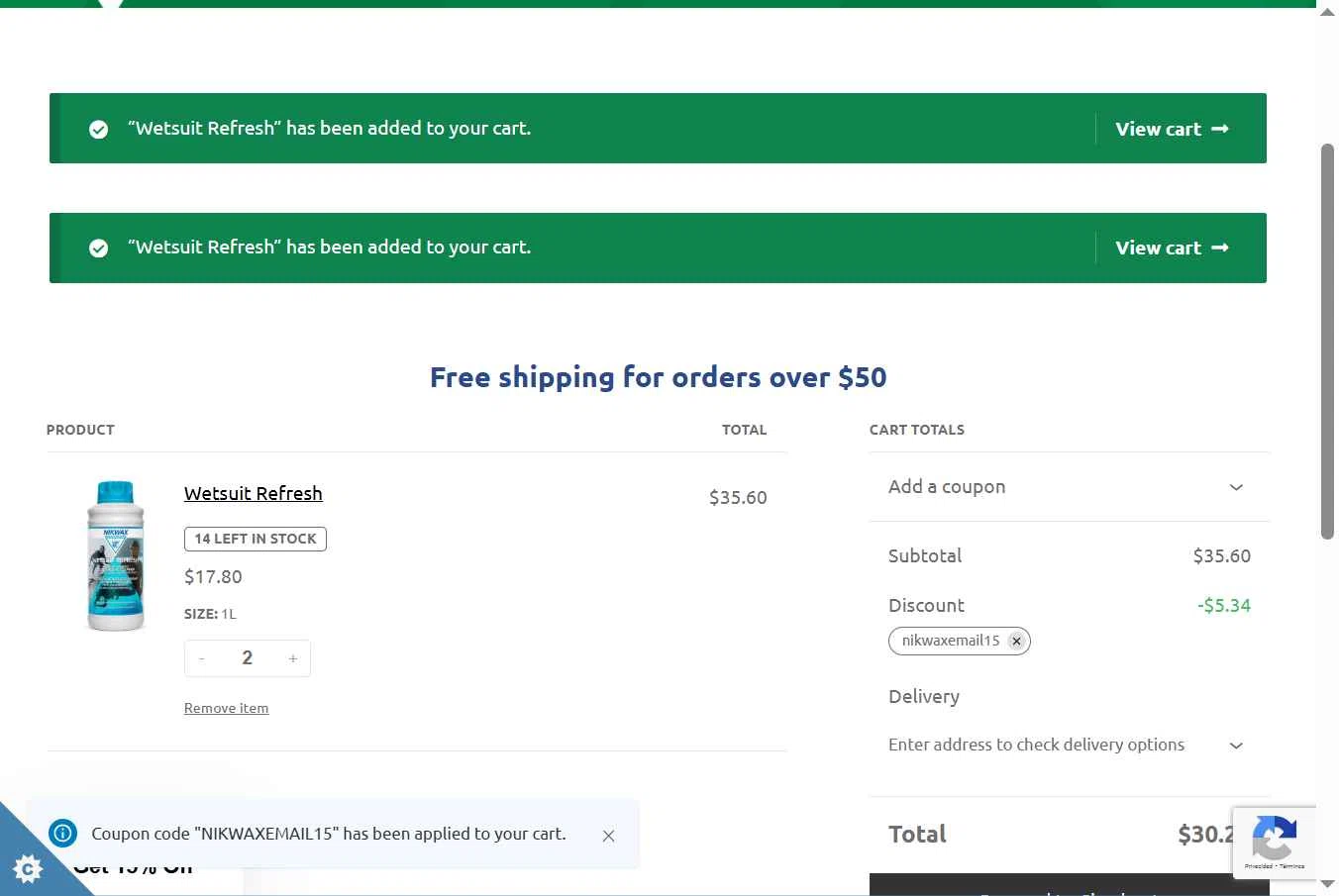The width and height of the screenshot is (1339, 896).
Task: Open the Wetsuit Refresh product link
Action: pyautogui.click(x=254, y=493)
